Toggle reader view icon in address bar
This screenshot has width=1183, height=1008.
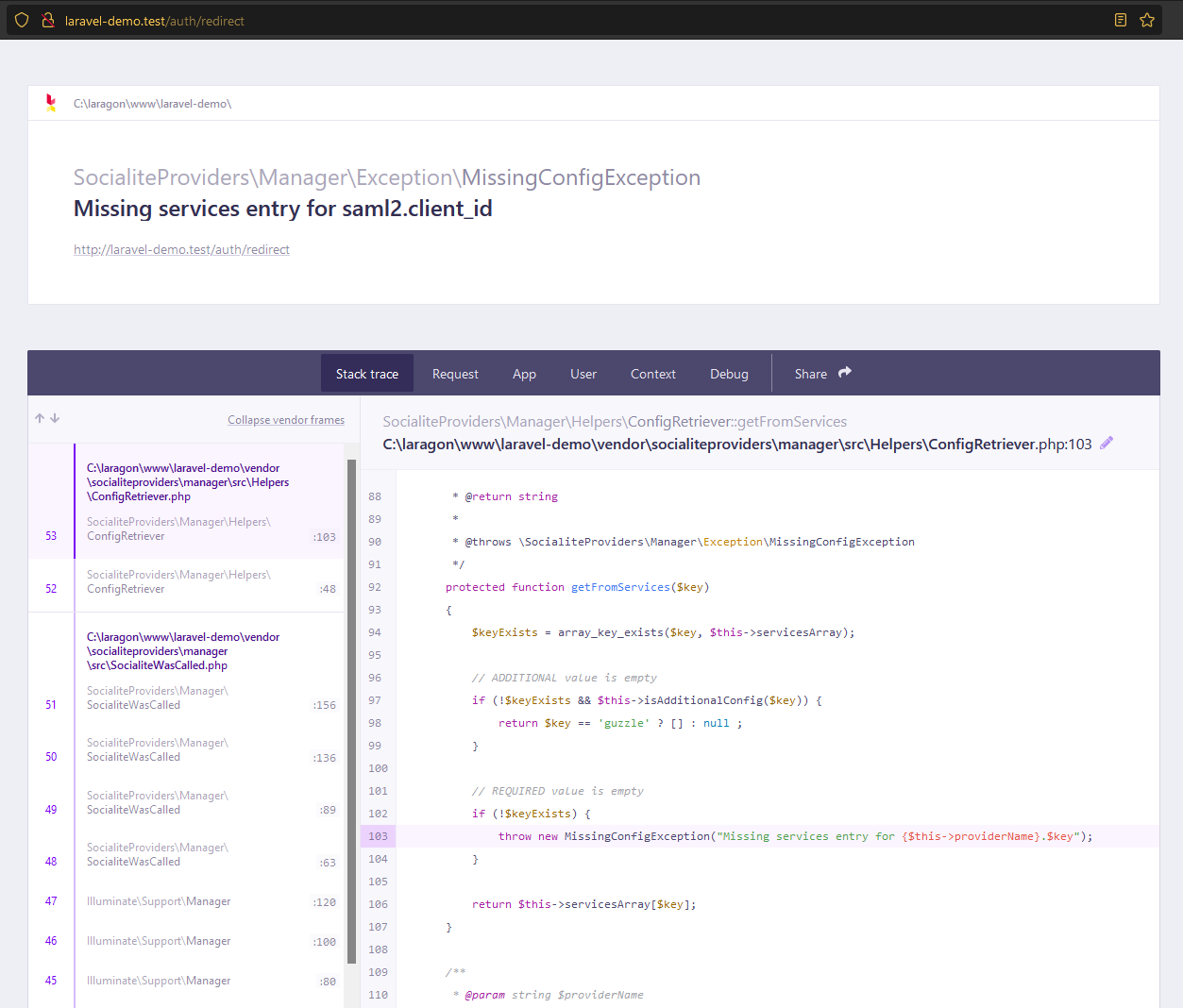pyautogui.click(x=1121, y=20)
